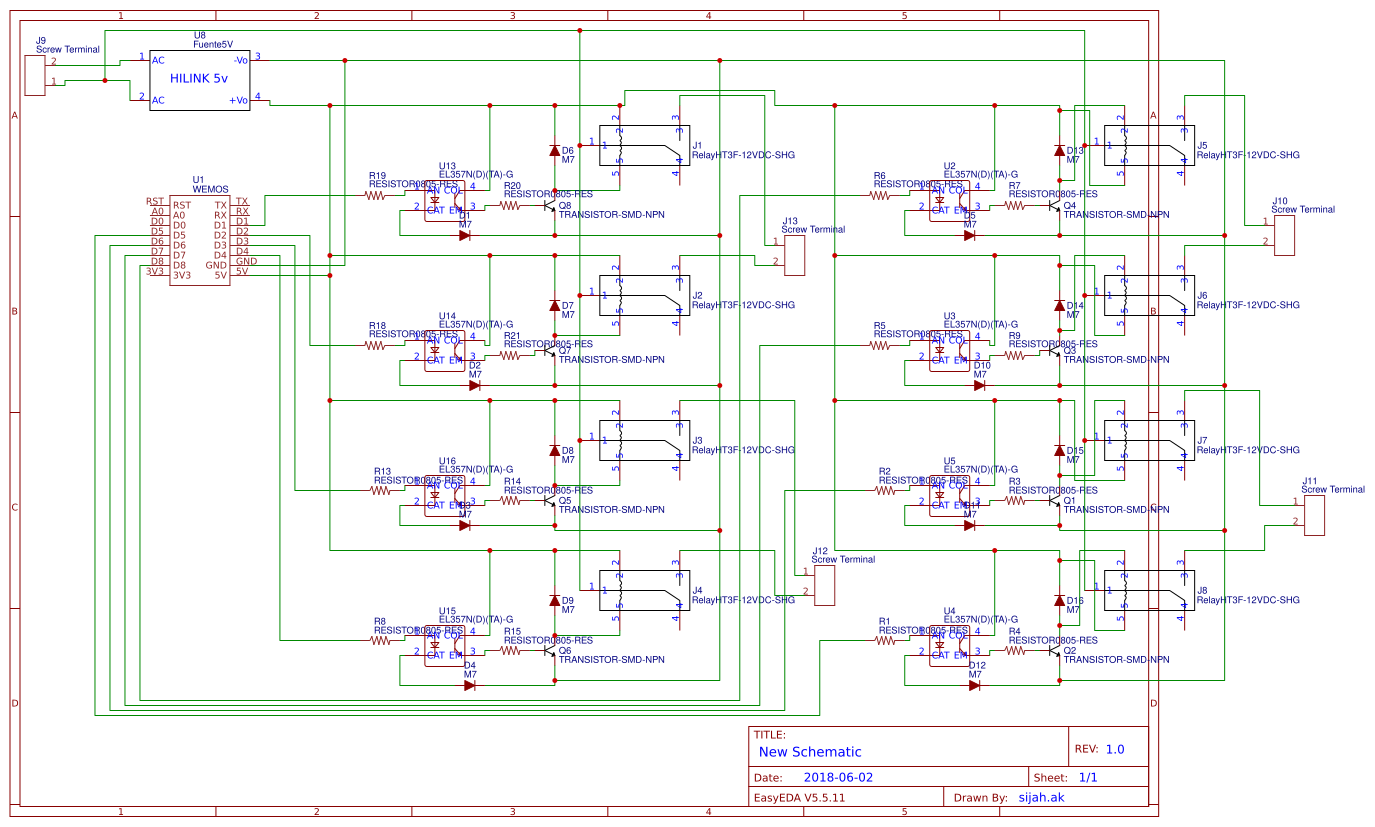
Task: Select the Q8 NPN transistor symbol
Action: pos(548,205)
